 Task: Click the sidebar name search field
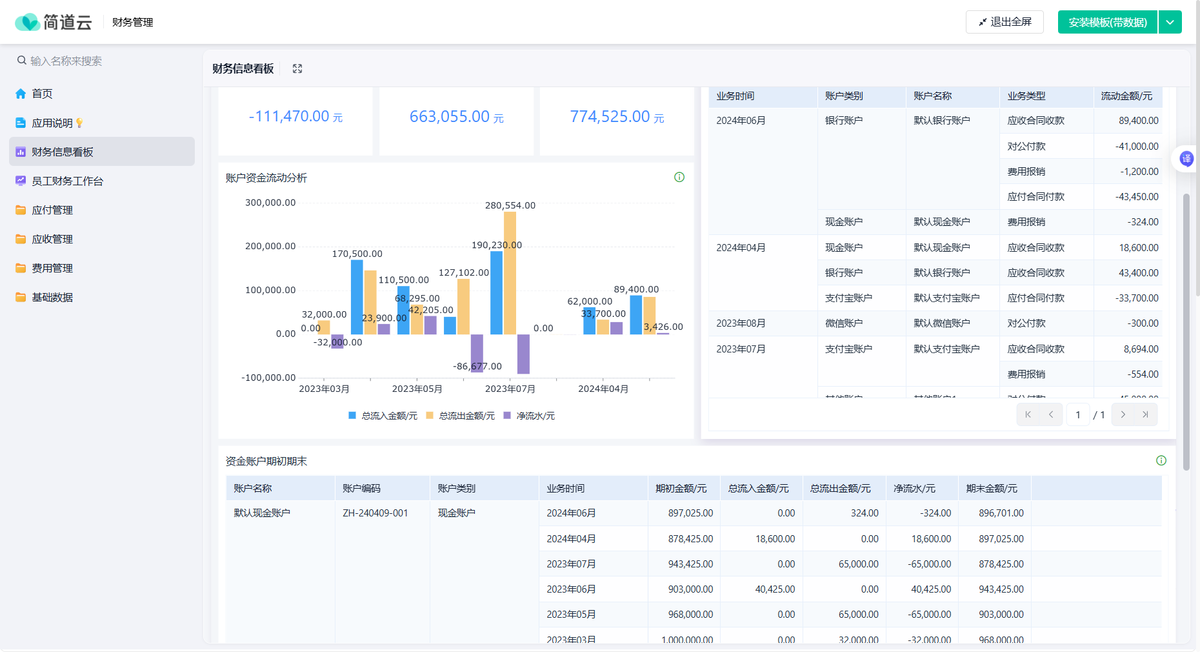pos(100,61)
